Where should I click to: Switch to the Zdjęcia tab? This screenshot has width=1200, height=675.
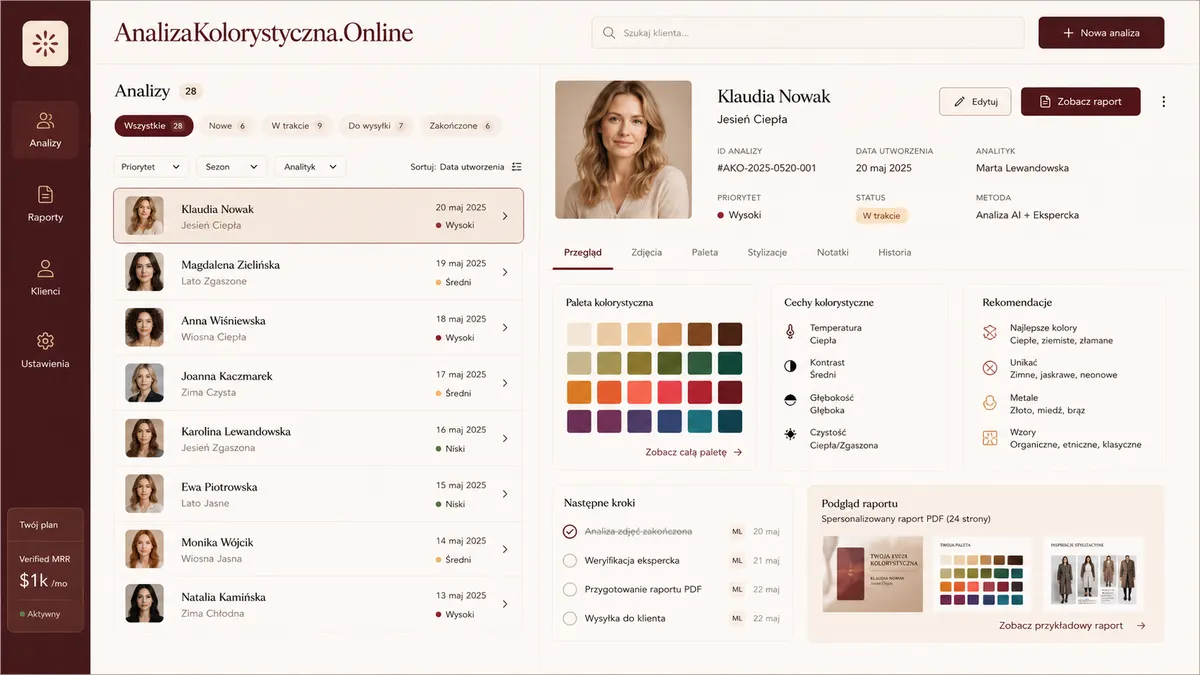(x=646, y=252)
